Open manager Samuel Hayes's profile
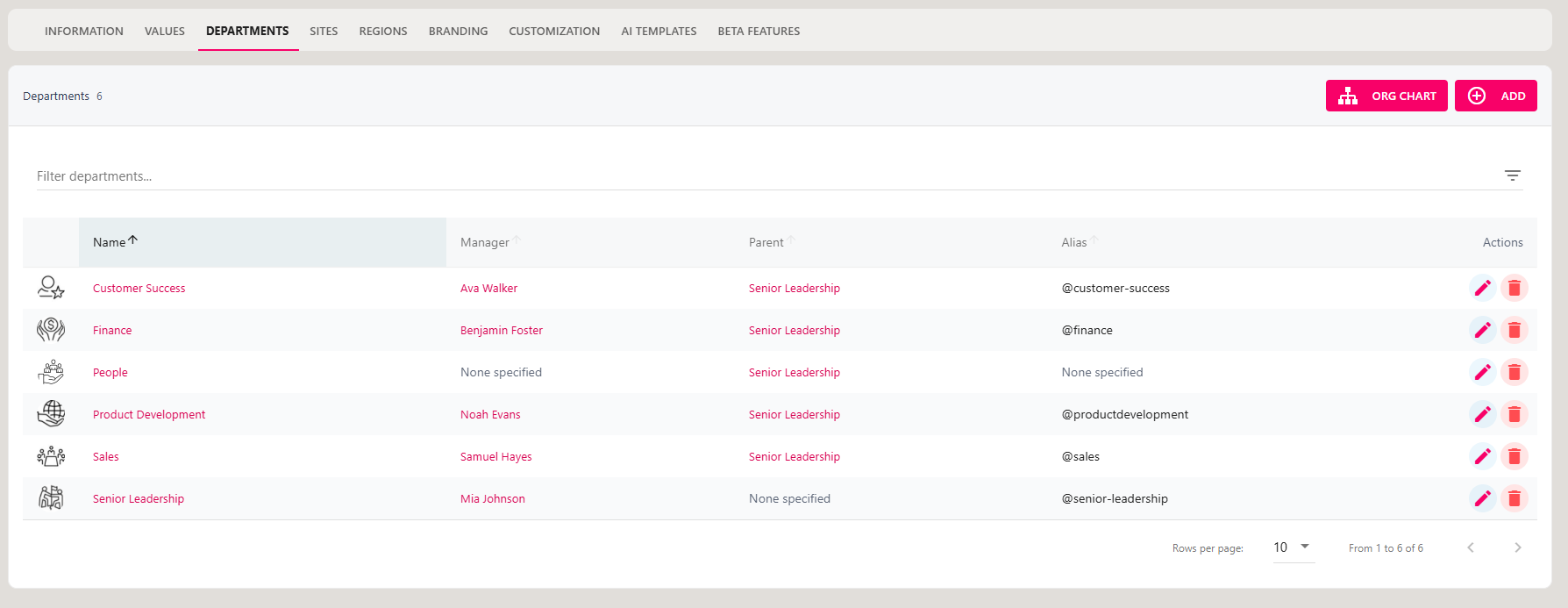1568x608 pixels. (x=495, y=456)
